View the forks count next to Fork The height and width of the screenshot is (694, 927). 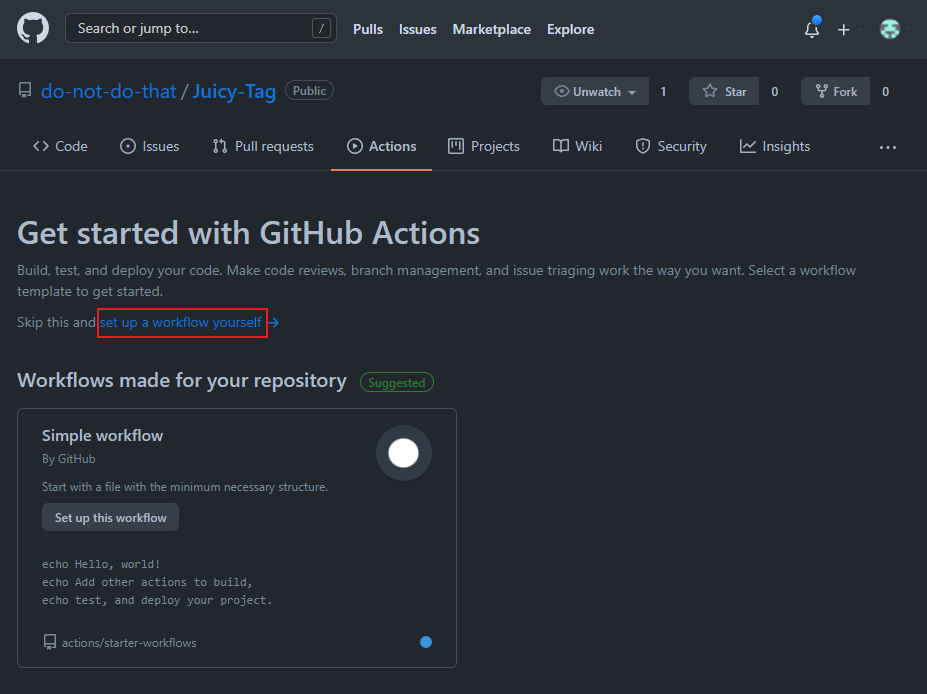pos(885,92)
